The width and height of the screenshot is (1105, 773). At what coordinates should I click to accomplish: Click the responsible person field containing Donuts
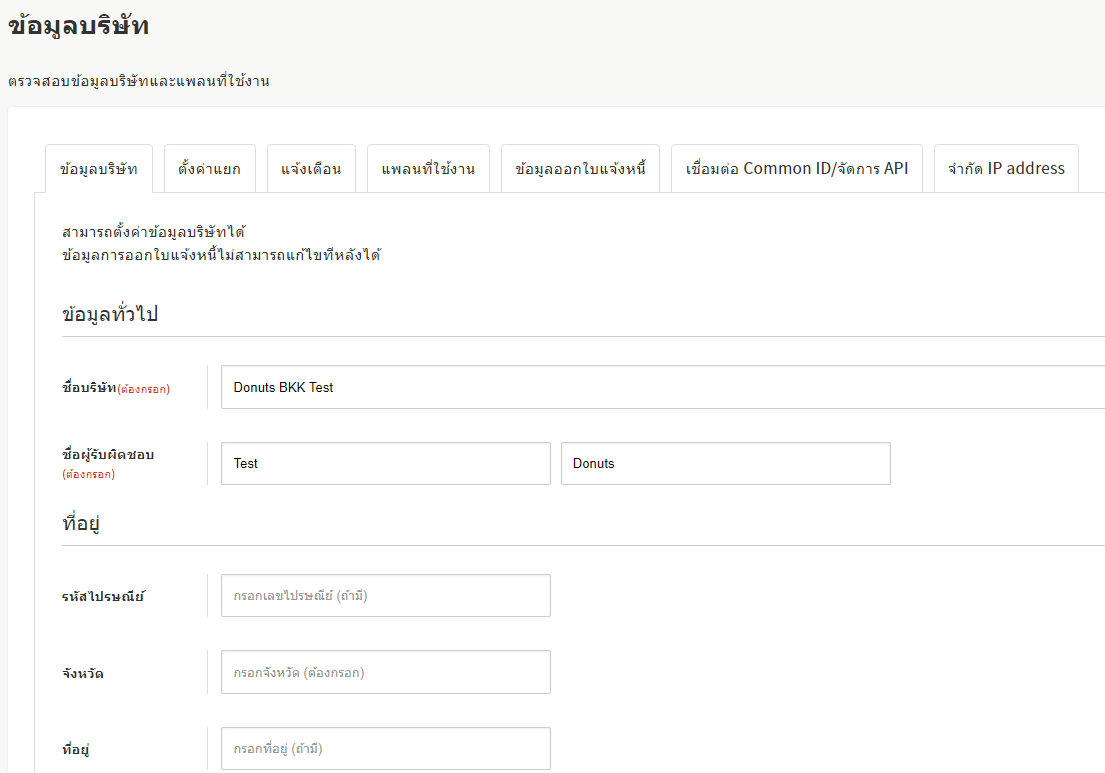click(x=725, y=464)
